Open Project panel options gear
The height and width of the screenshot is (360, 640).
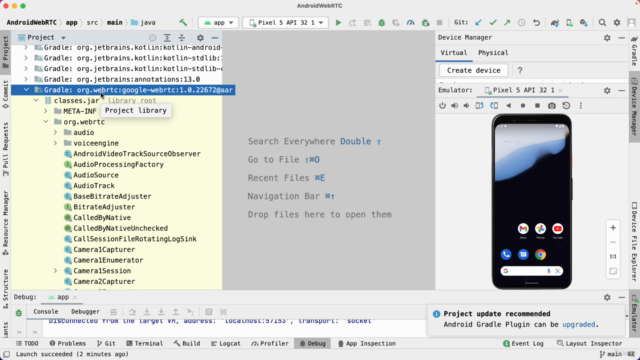tap(200, 38)
